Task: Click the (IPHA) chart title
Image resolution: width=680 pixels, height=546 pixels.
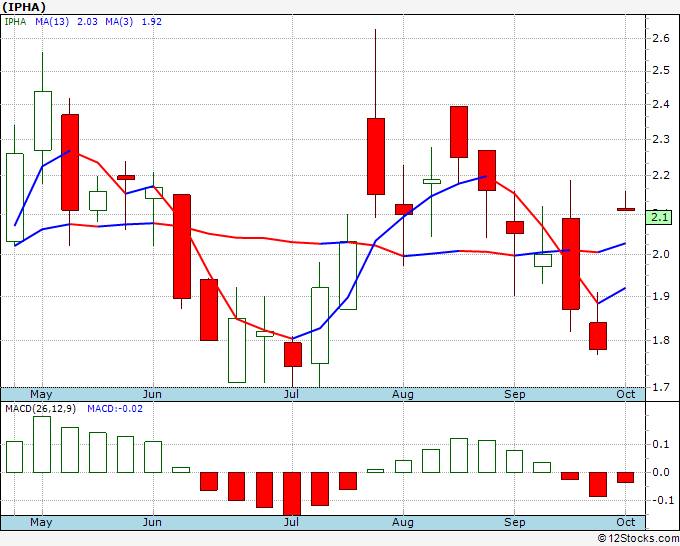Action: point(24,7)
